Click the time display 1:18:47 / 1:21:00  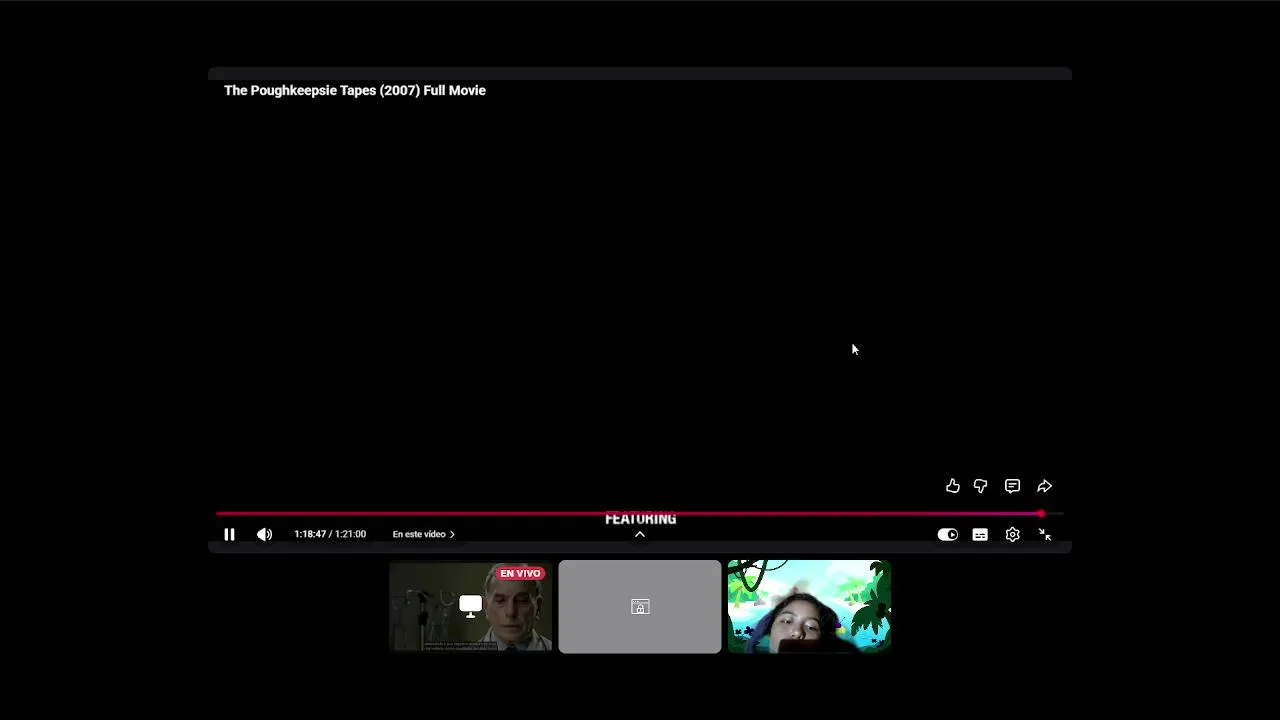point(330,534)
